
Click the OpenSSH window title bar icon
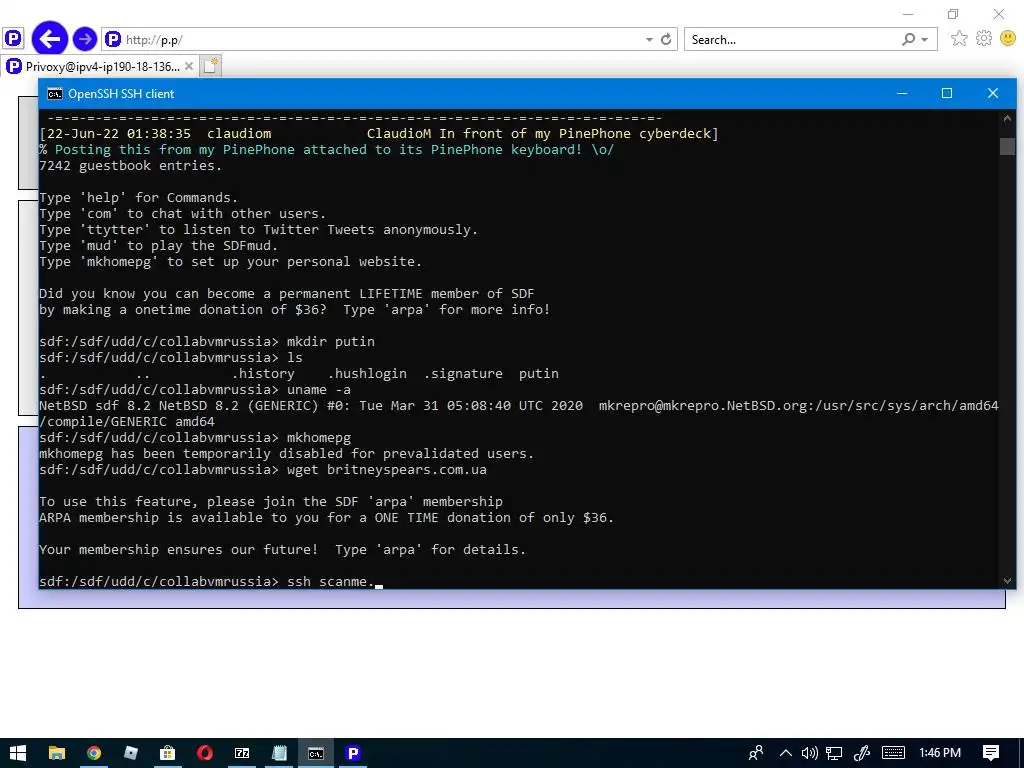coord(55,93)
